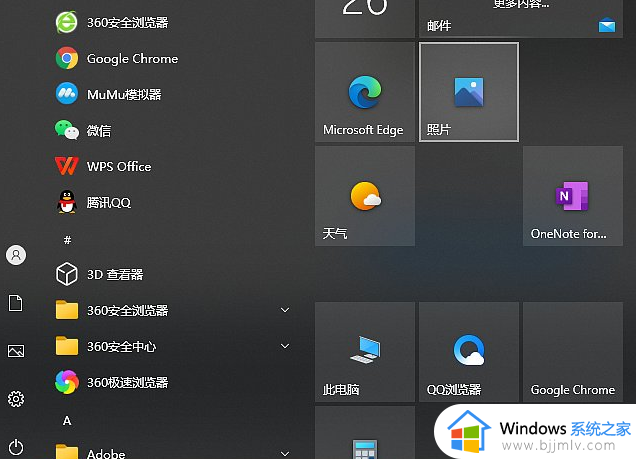Expand the 360安全浏览器 folder chevron

pos(285,310)
